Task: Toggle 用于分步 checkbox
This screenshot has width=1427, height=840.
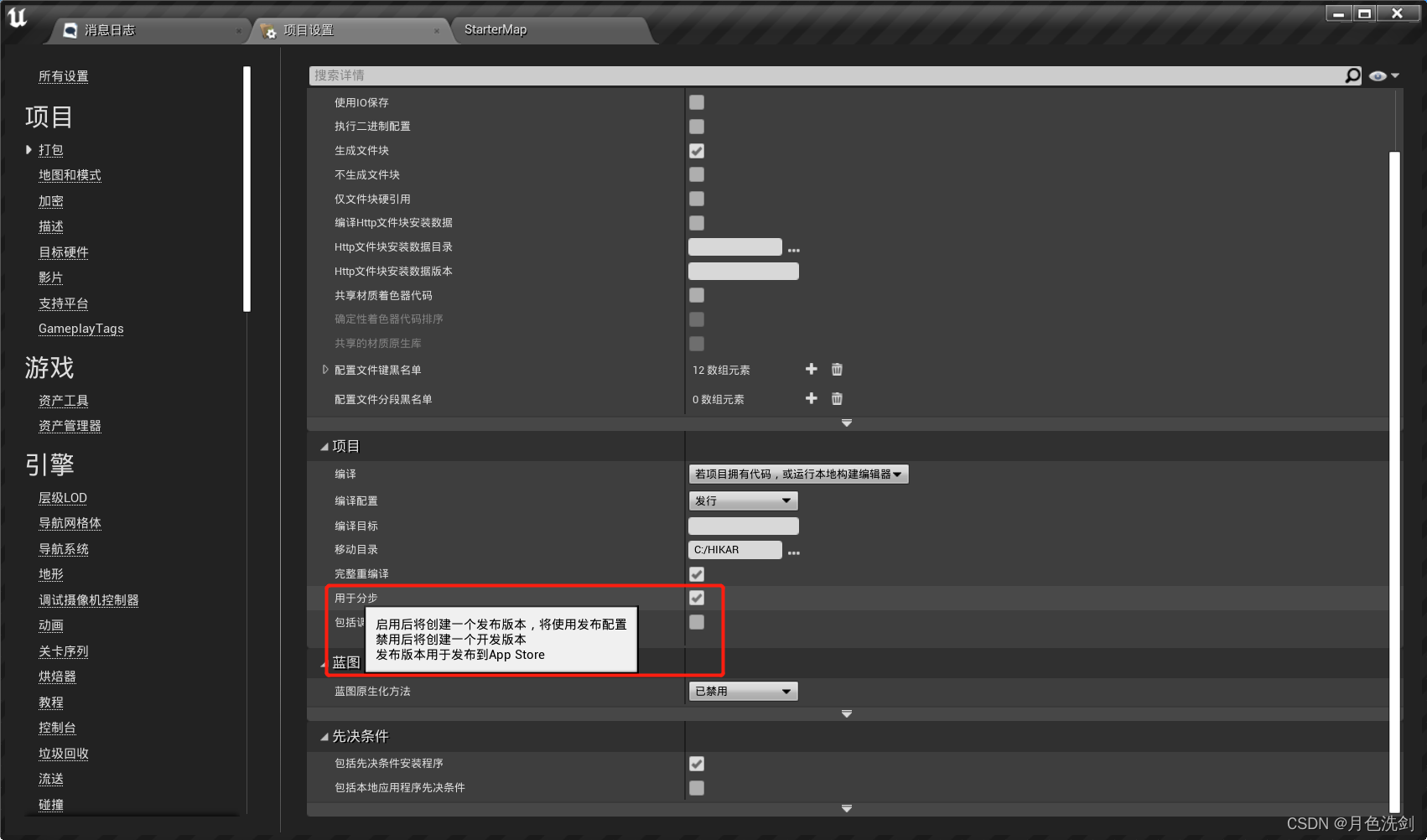Action: [x=697, y=598]
